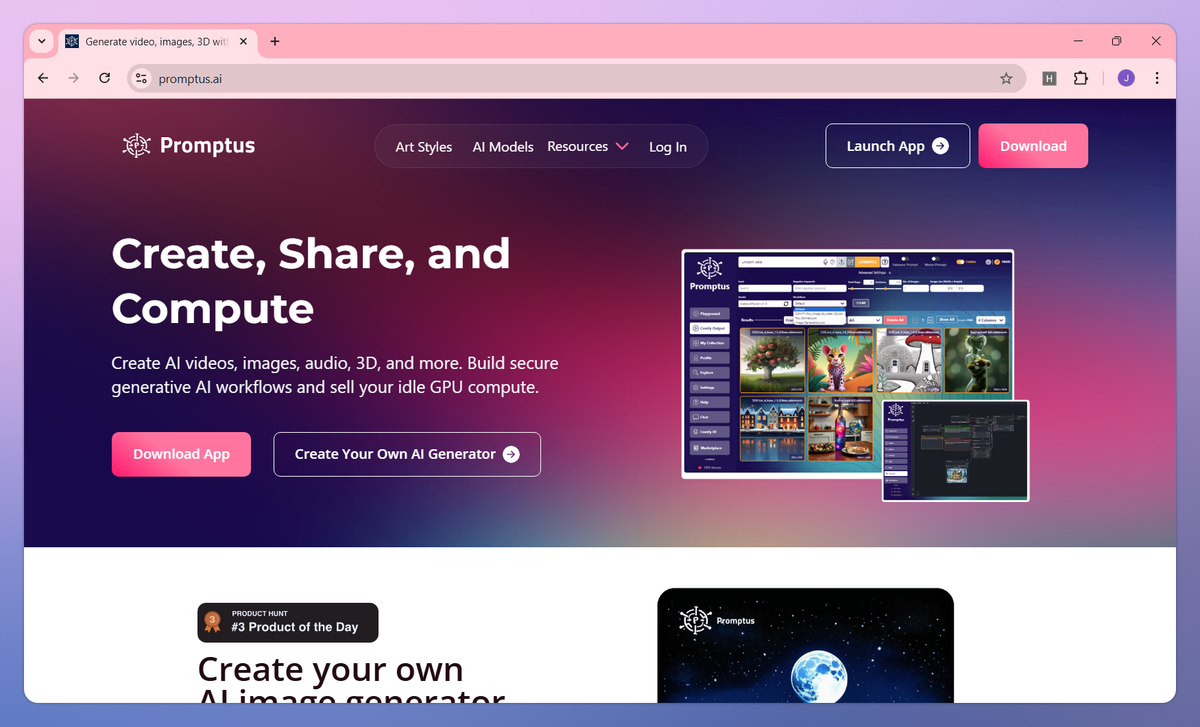Reload the page with the refresh icon
The height and width of the screenshot is (727, 1200).
point(104,78)
